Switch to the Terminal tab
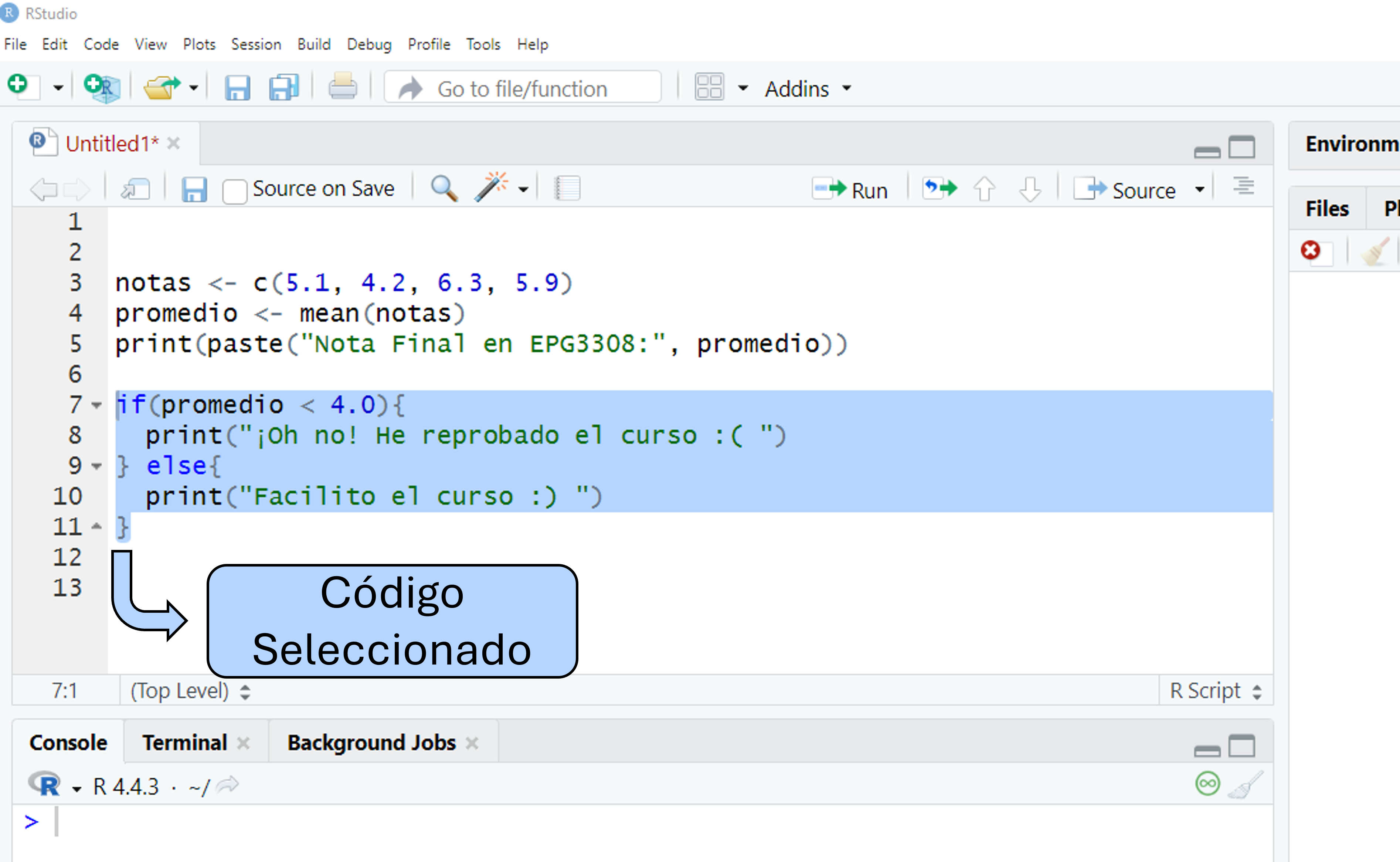The image size is (1400, 862). [x=185, y=742]
